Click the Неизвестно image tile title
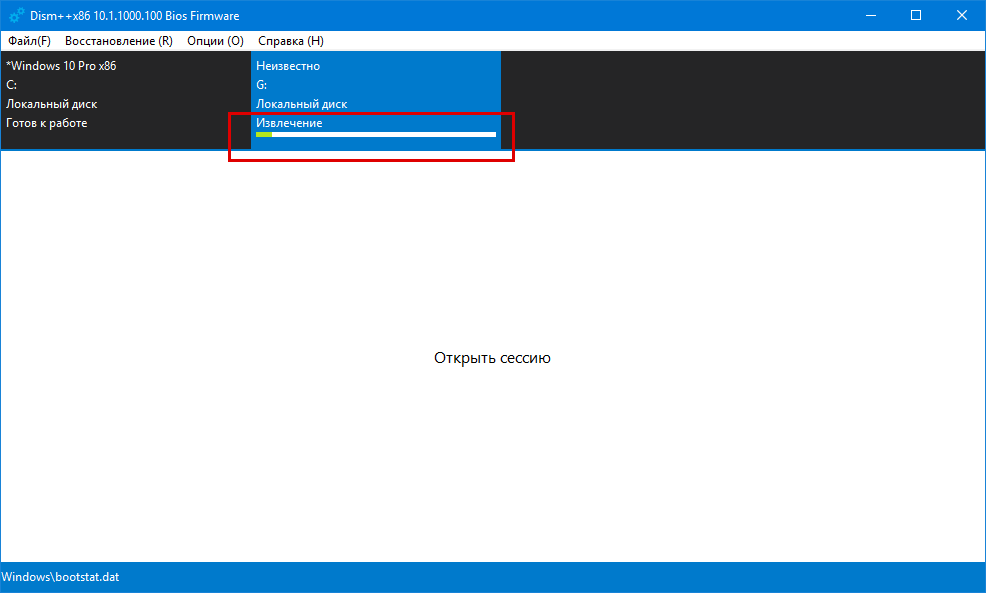 287,66
